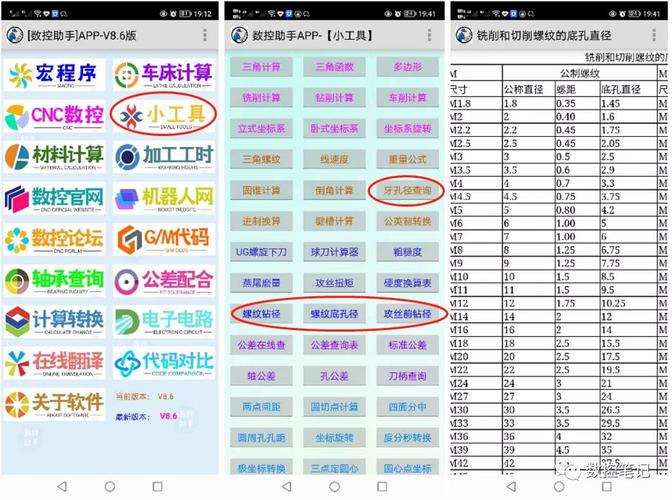Open overflow menu in [数控助手]APP-V8.6版 screen
Screen dimensions: 672x500
[205, 35]
